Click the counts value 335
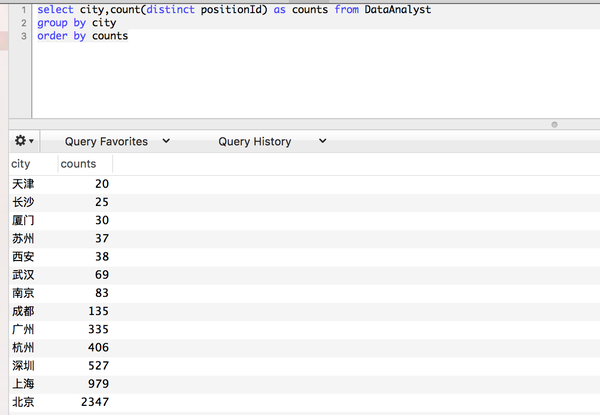600x415 pixels. tap(97, 330)
